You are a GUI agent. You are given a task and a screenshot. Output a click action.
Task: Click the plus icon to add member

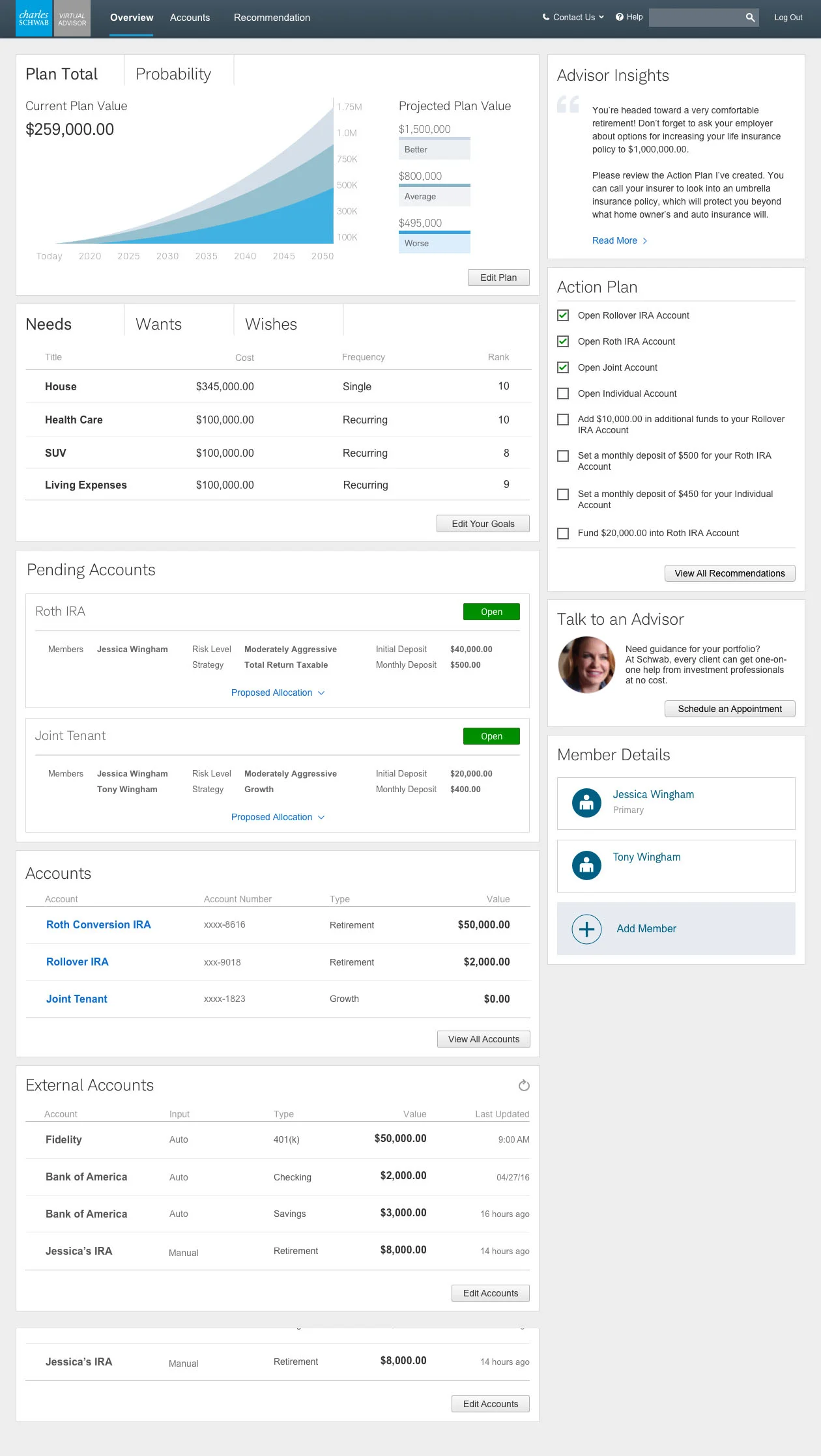586,929
